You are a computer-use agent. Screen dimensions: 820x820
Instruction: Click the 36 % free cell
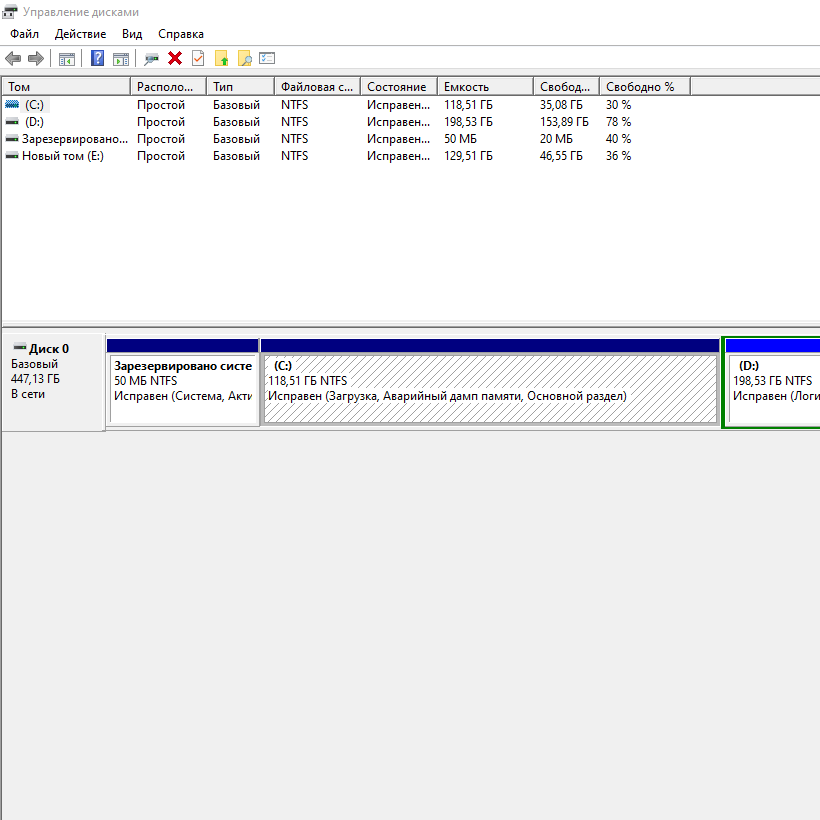(x=619, y=156)
